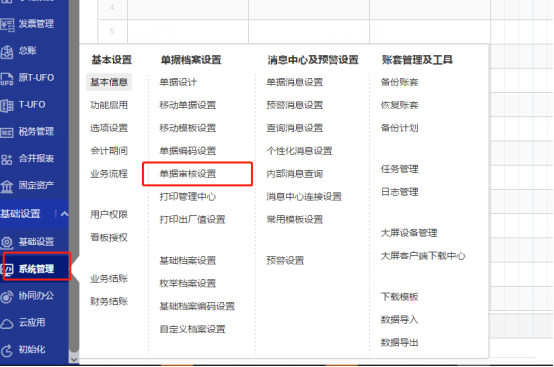554x367 pixels.
Task: Click the 协同办公 sidebar icon
Action: 7,296
